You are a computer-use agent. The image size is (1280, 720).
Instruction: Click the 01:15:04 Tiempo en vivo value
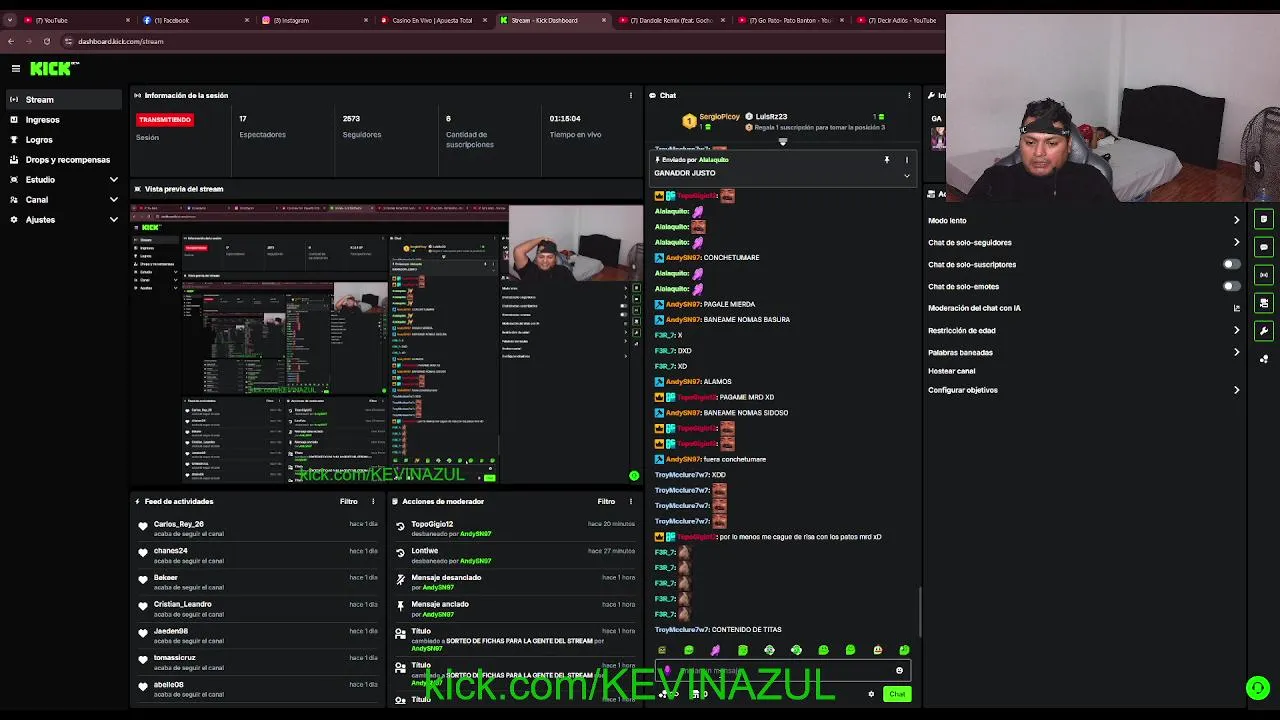(x=565, y=118)
